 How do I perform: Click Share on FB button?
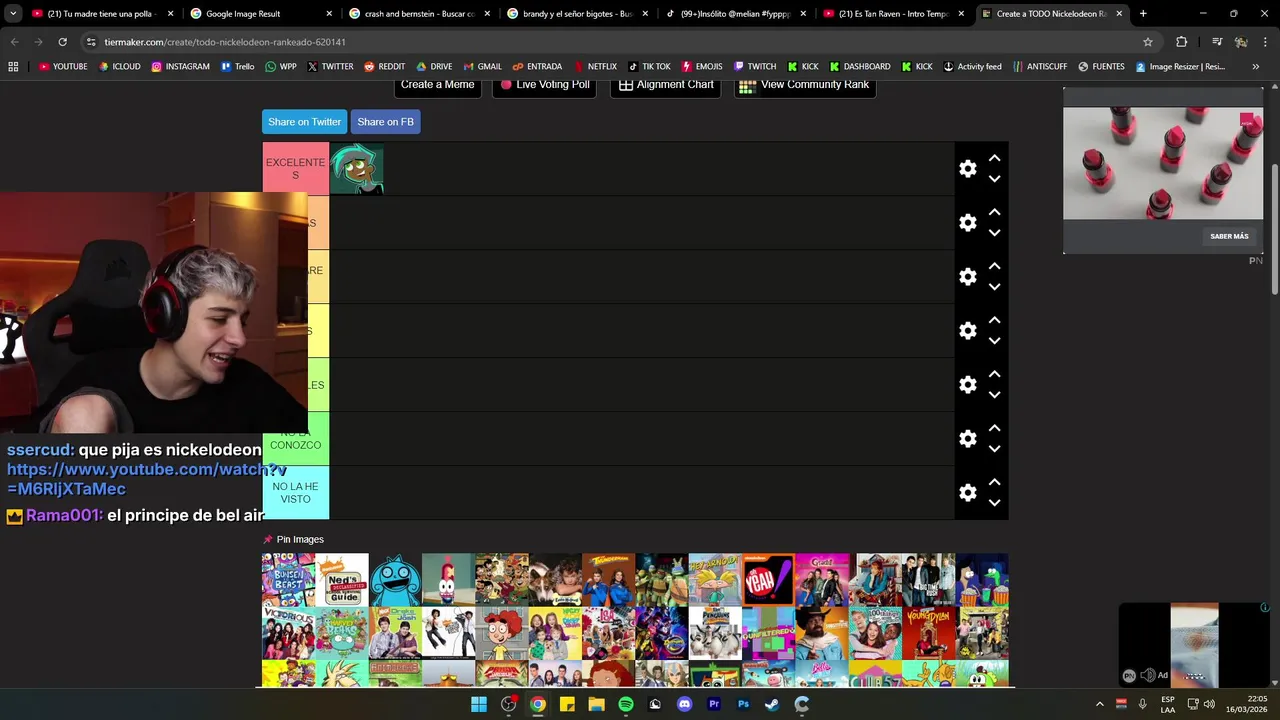click(x=385, y=122)
